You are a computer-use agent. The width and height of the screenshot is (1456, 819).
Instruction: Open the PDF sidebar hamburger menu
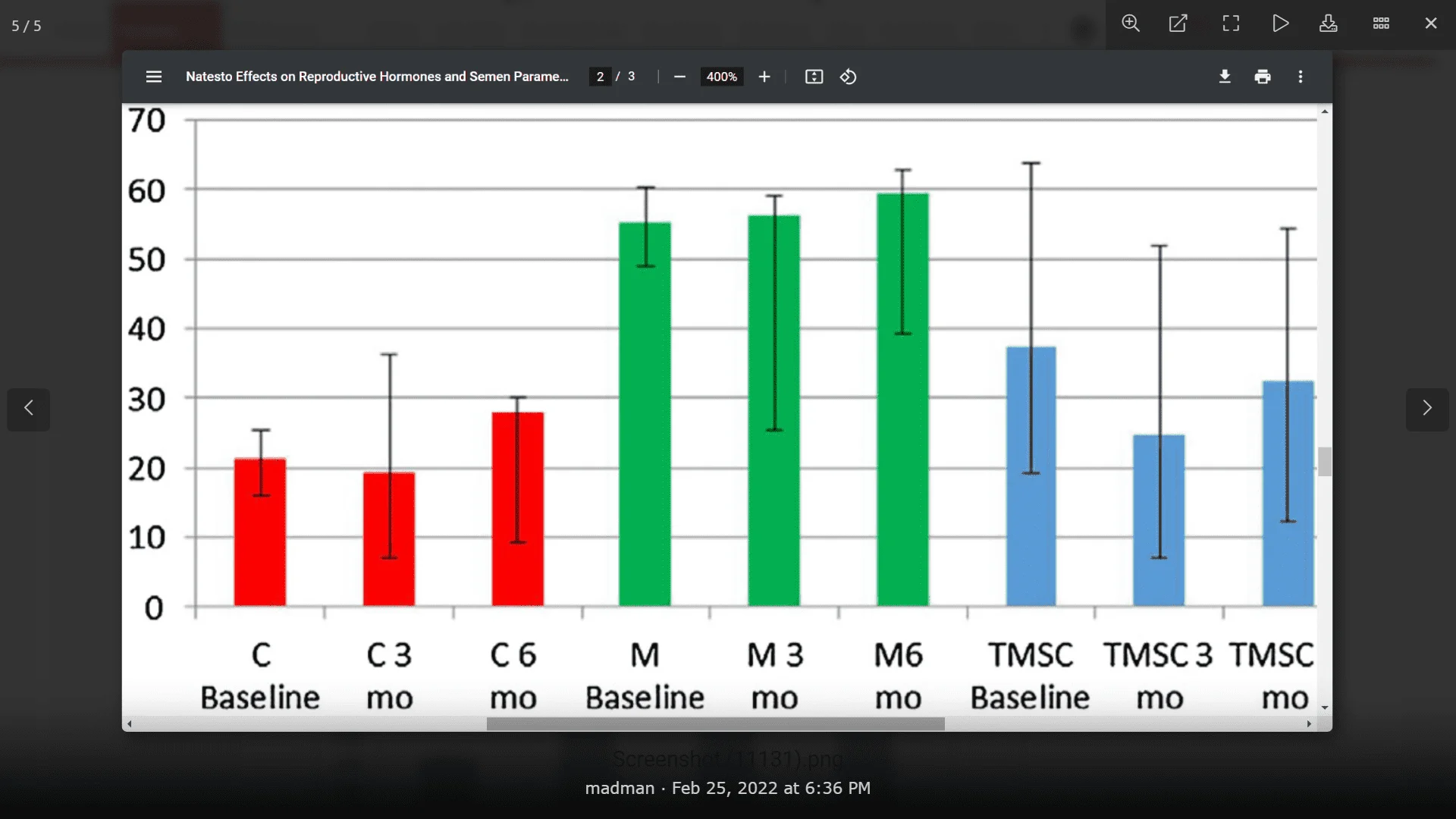[x=154, y=77]
